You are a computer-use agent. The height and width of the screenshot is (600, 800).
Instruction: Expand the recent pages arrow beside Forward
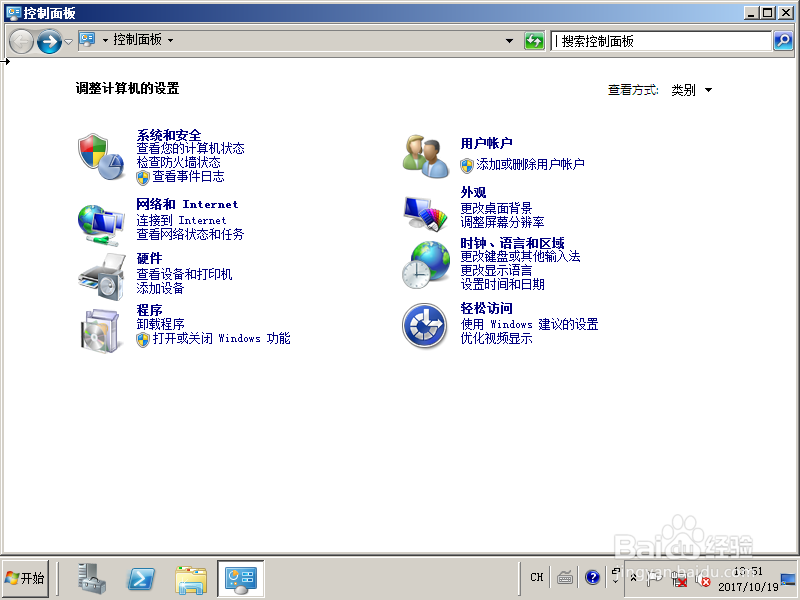point(68,41)
